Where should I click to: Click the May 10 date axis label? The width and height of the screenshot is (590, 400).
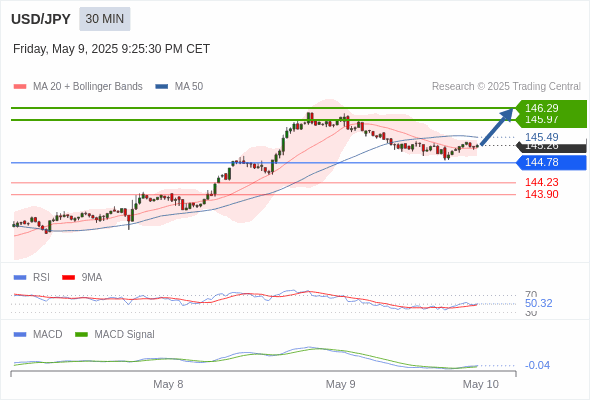click(x=481, y=384)
